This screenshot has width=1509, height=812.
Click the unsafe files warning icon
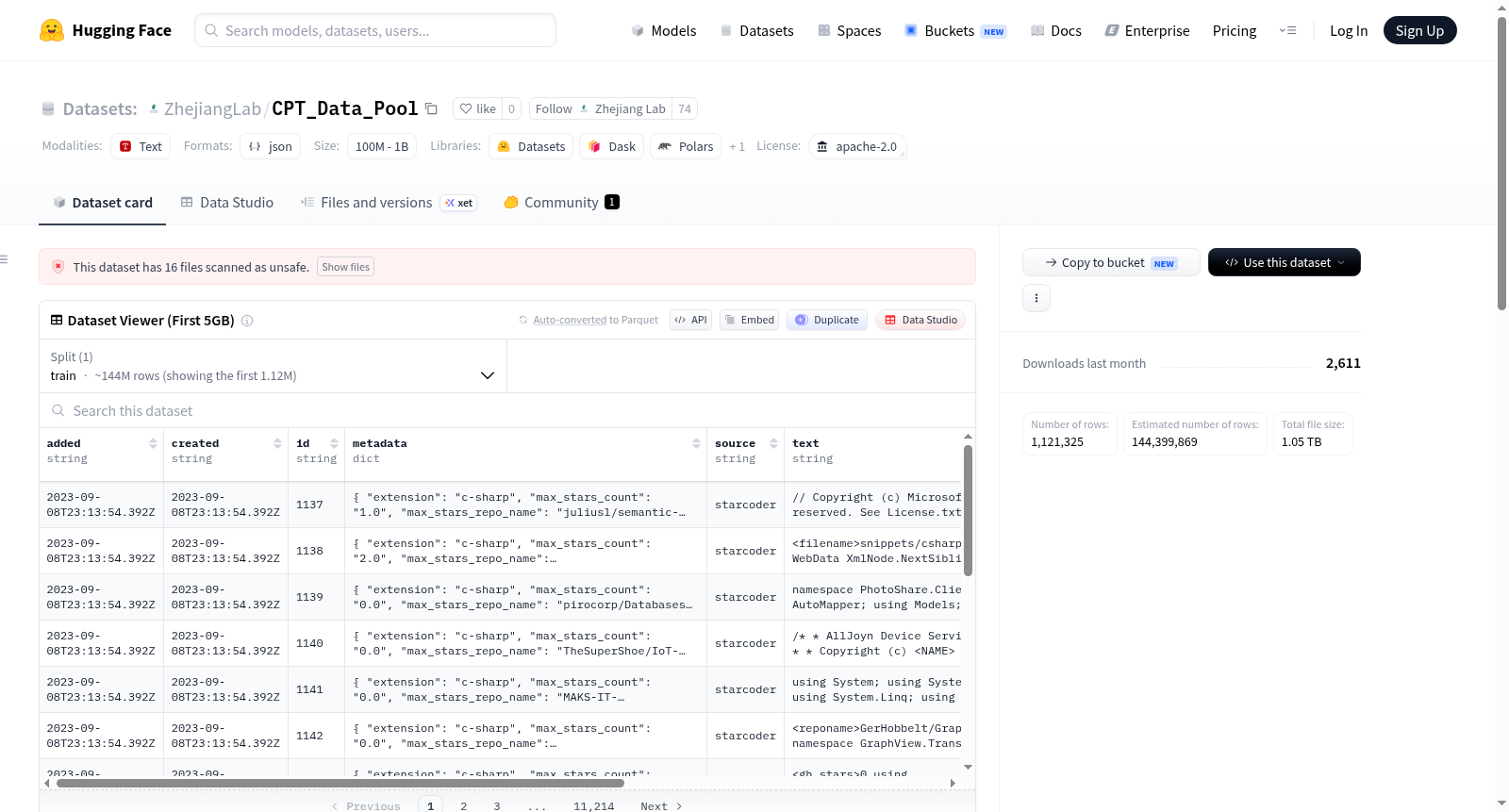[x=58, y=267]
